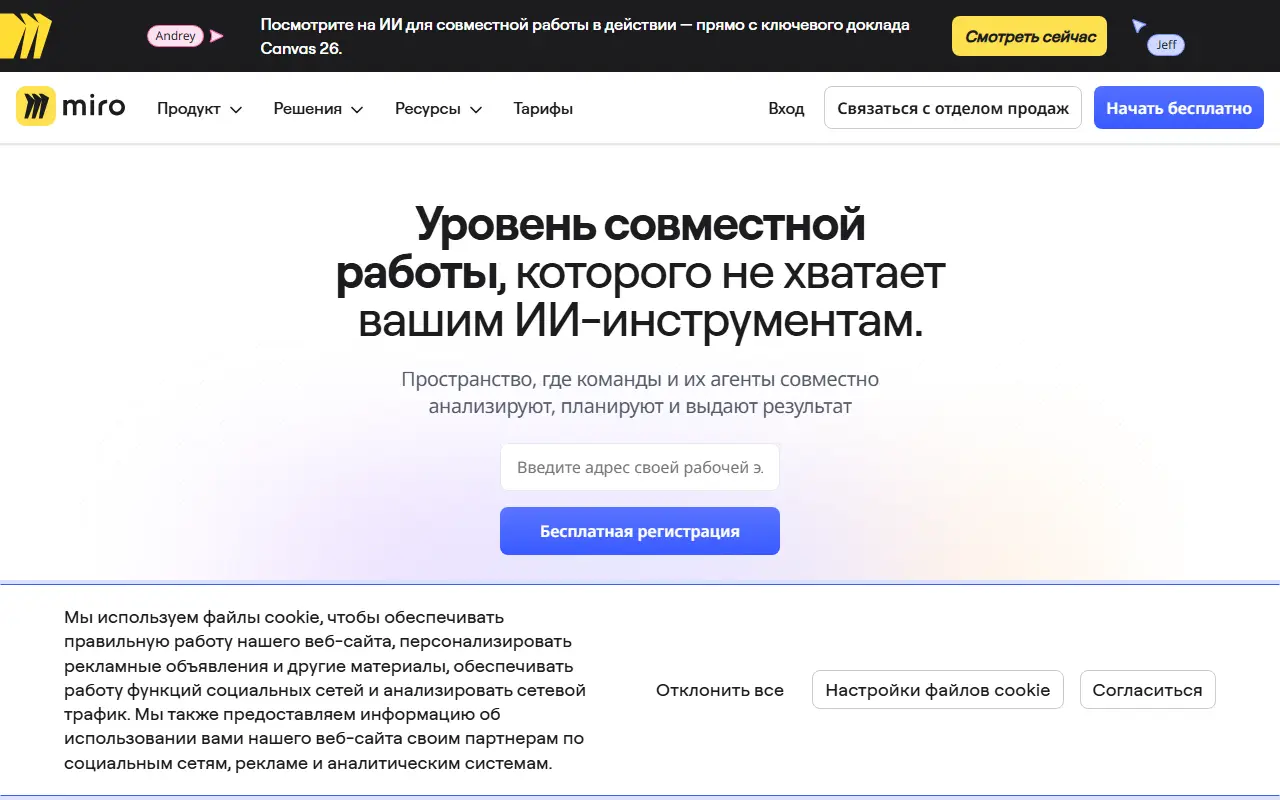Click the Смотреть сейчас yellow button
1280x800 pixels.
pyautogui.click(x=1029, y=36)
